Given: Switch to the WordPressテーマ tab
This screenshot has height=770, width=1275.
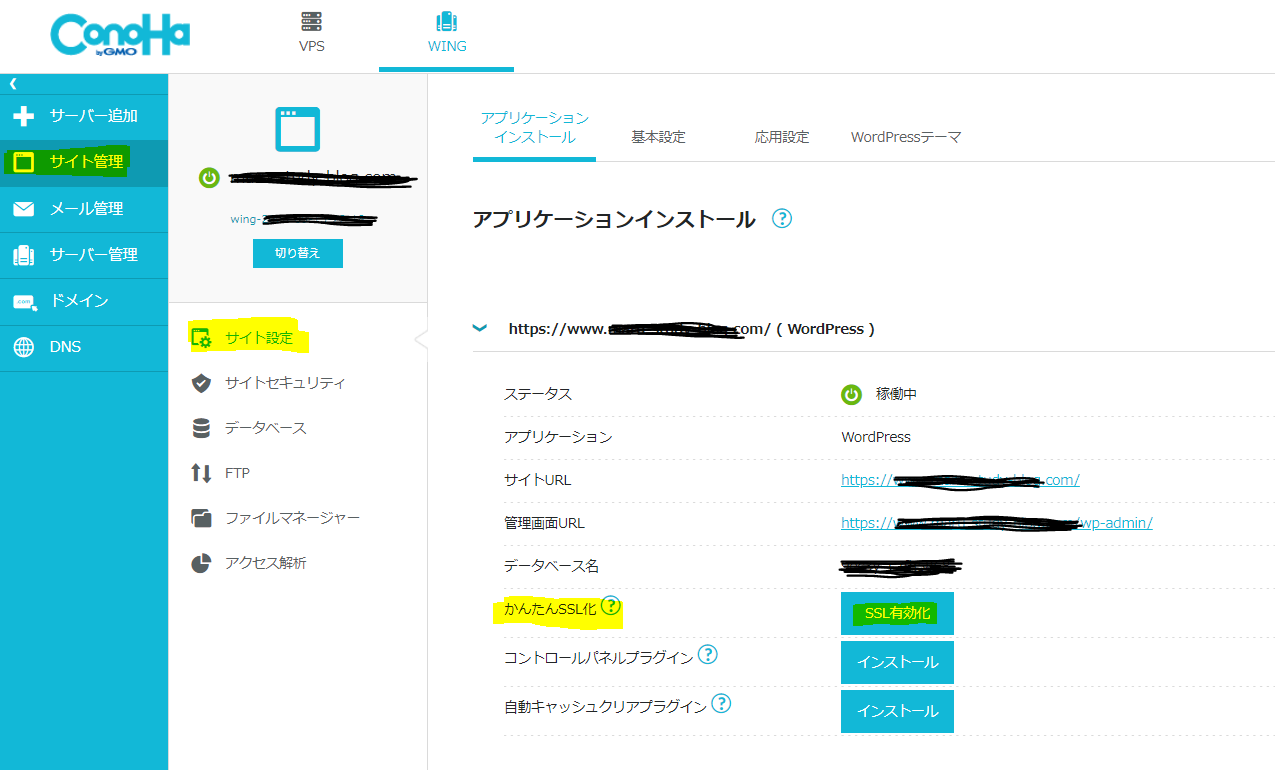Looking at the screenshot, I should 905,137.
